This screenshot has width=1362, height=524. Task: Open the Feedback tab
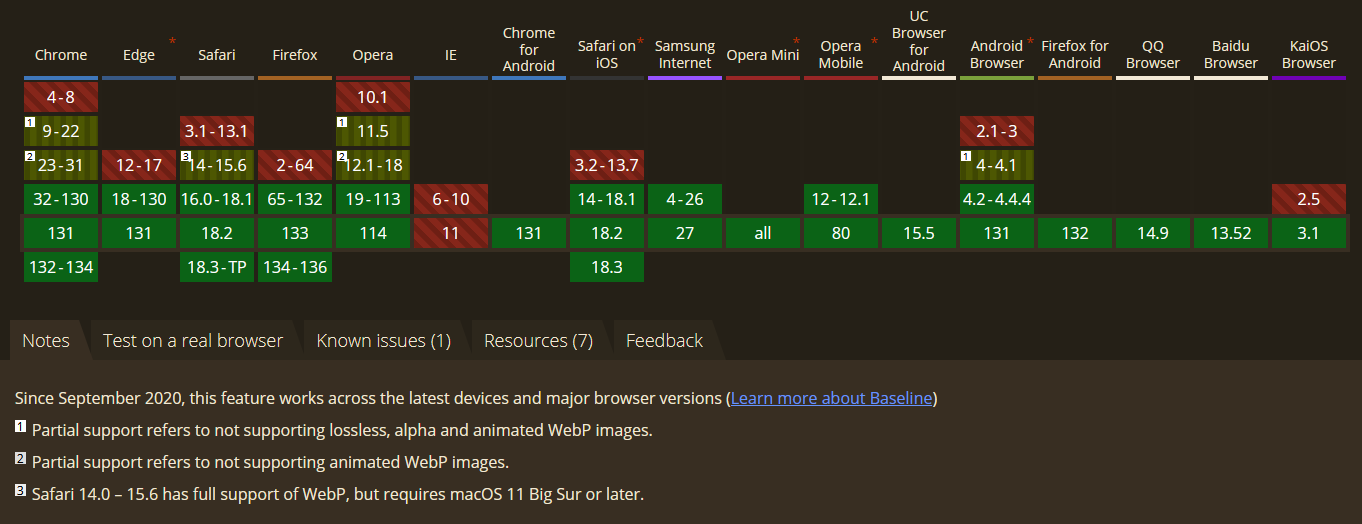pyautogui.click(x=664, y=341)
